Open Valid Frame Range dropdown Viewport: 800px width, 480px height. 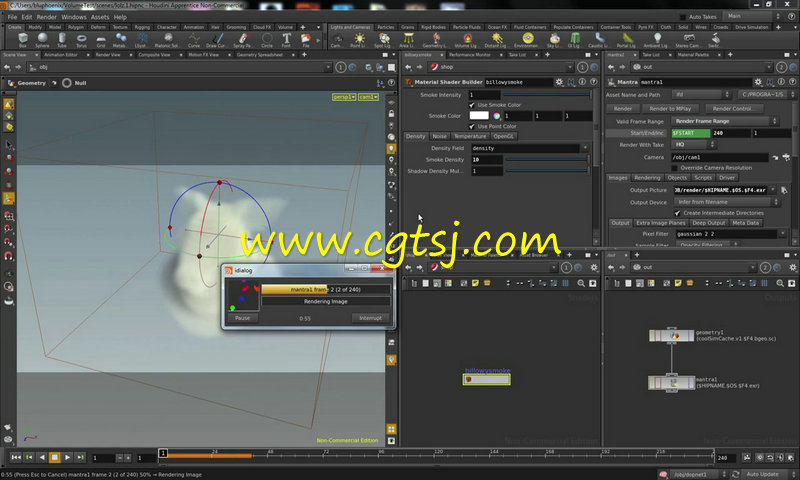point(725,121)
